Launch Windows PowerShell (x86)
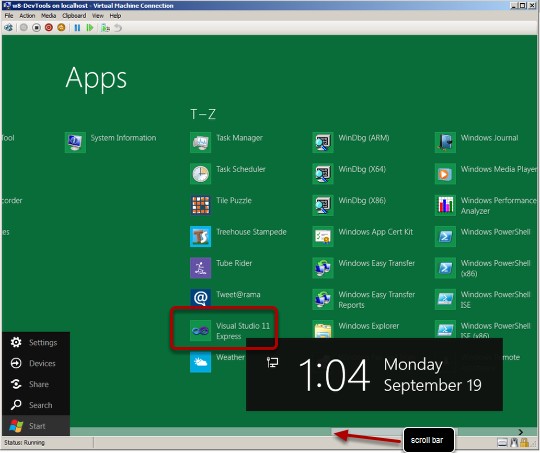 coord(483,268)
